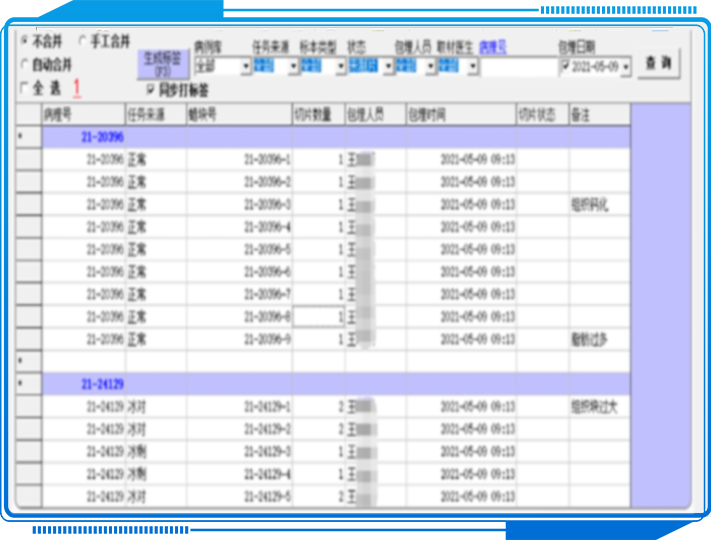Click the 病理号 link above the input
This screenshot has width=711, height=540.
point(492,46)
